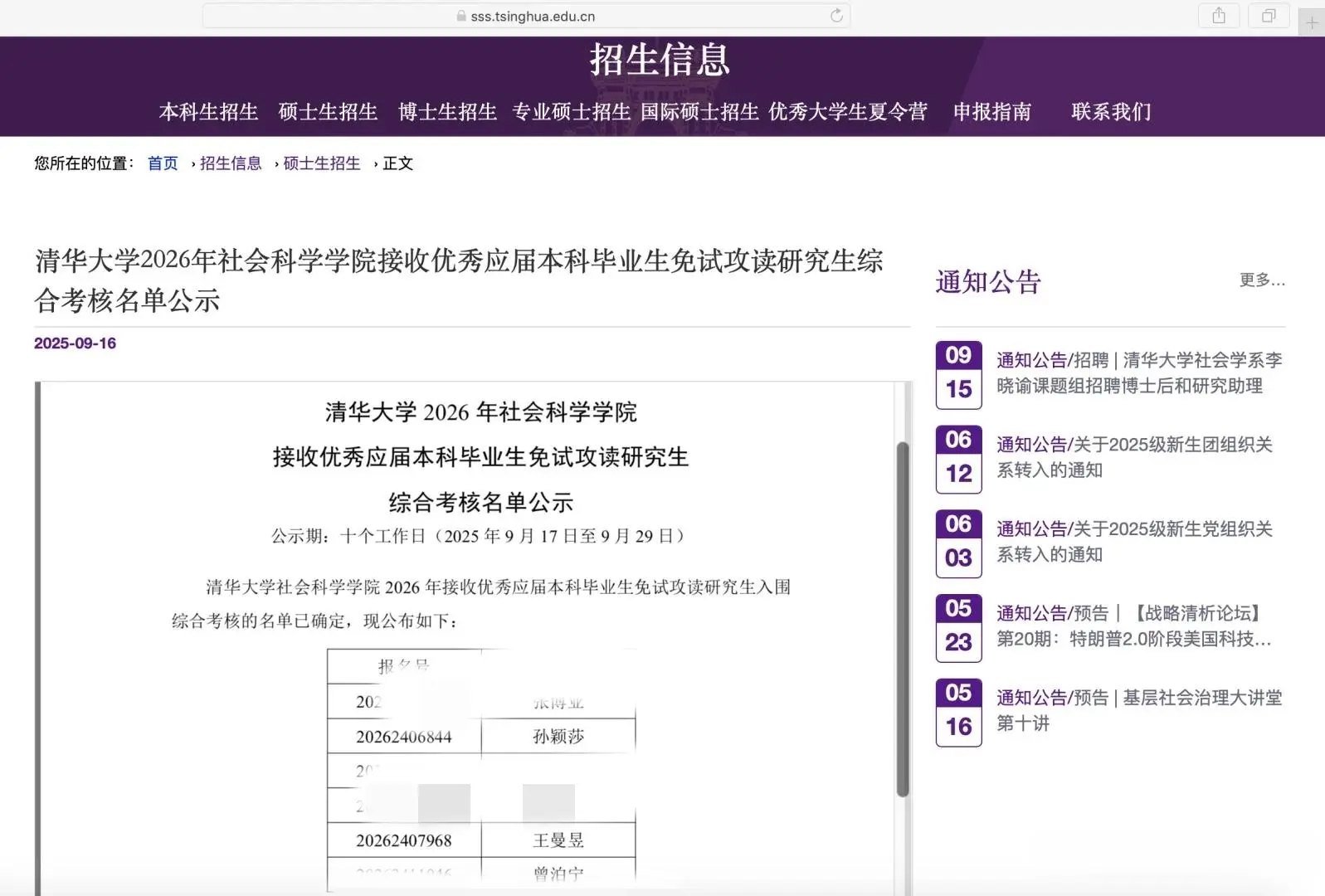Click the 06/12 date badge
This screenshot has width=1325, height=896.
(x=958, y=459)
